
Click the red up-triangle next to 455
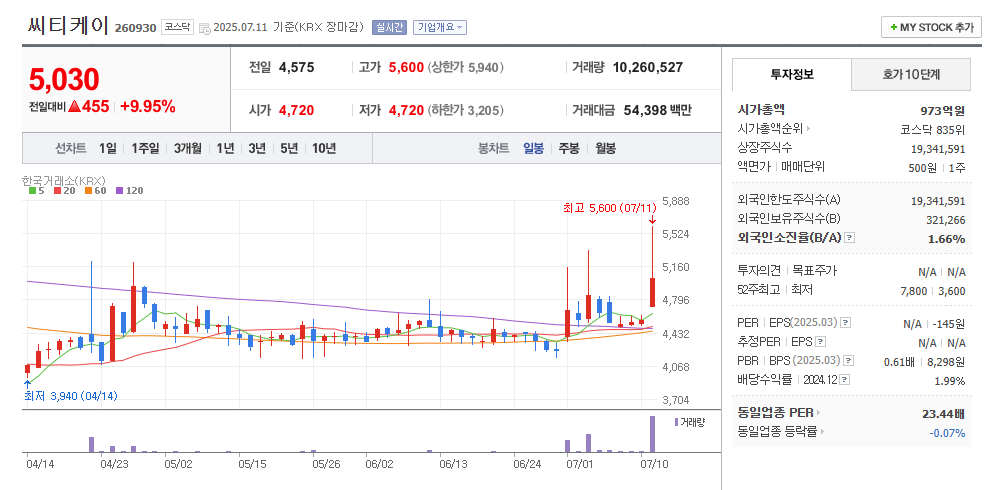pyautogui.click(x=74, y=106)
